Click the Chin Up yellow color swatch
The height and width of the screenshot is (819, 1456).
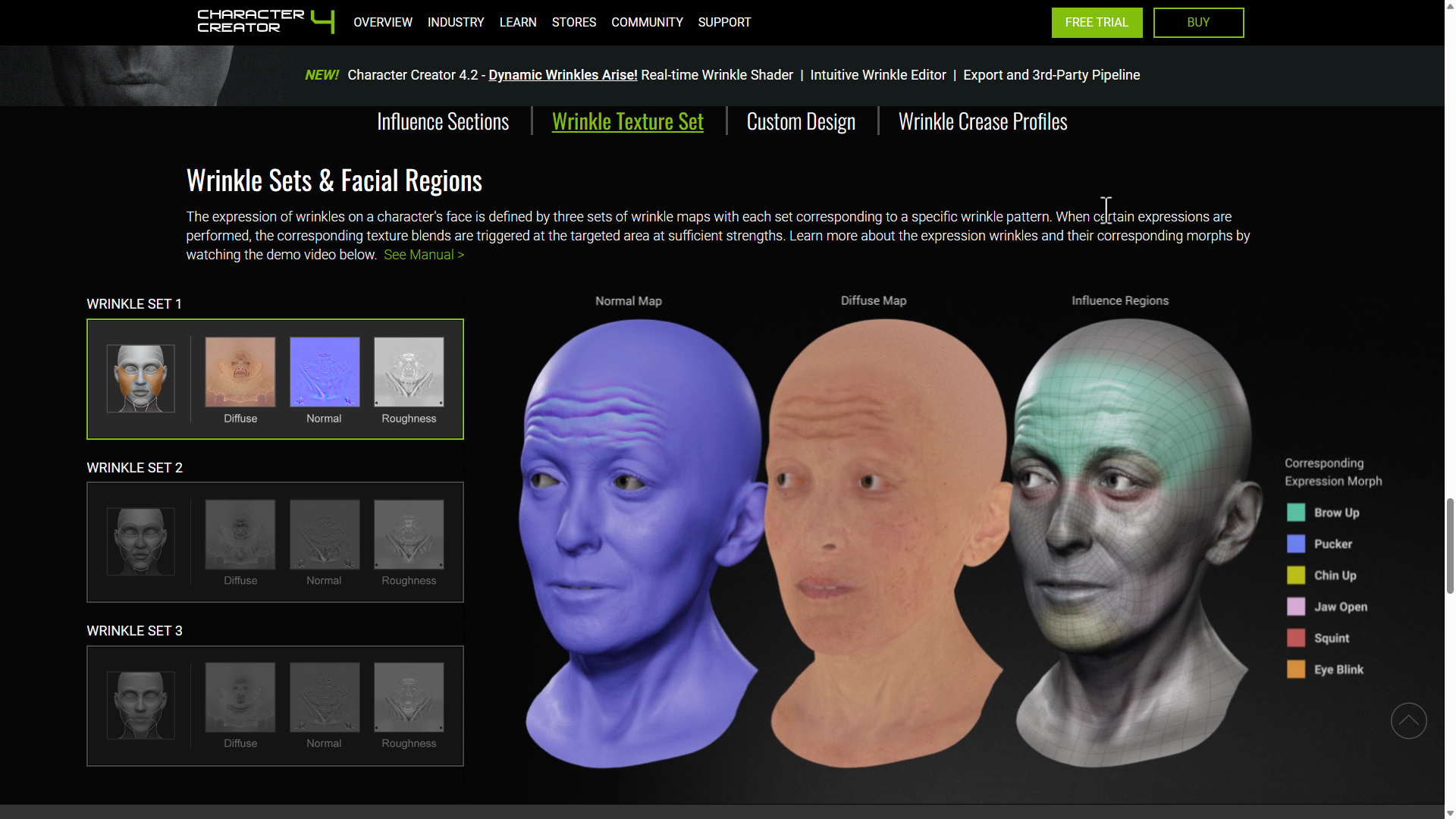[x=1296, y=576]
